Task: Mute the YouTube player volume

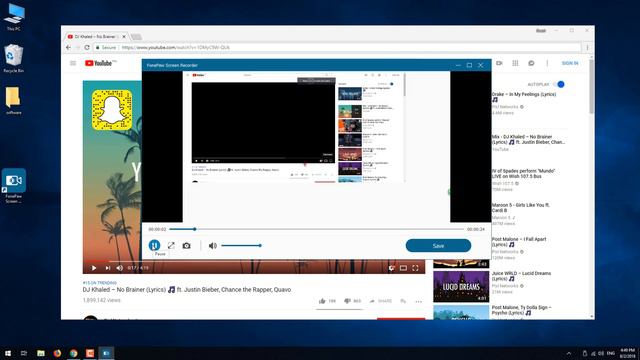Action: coord(120,268)
